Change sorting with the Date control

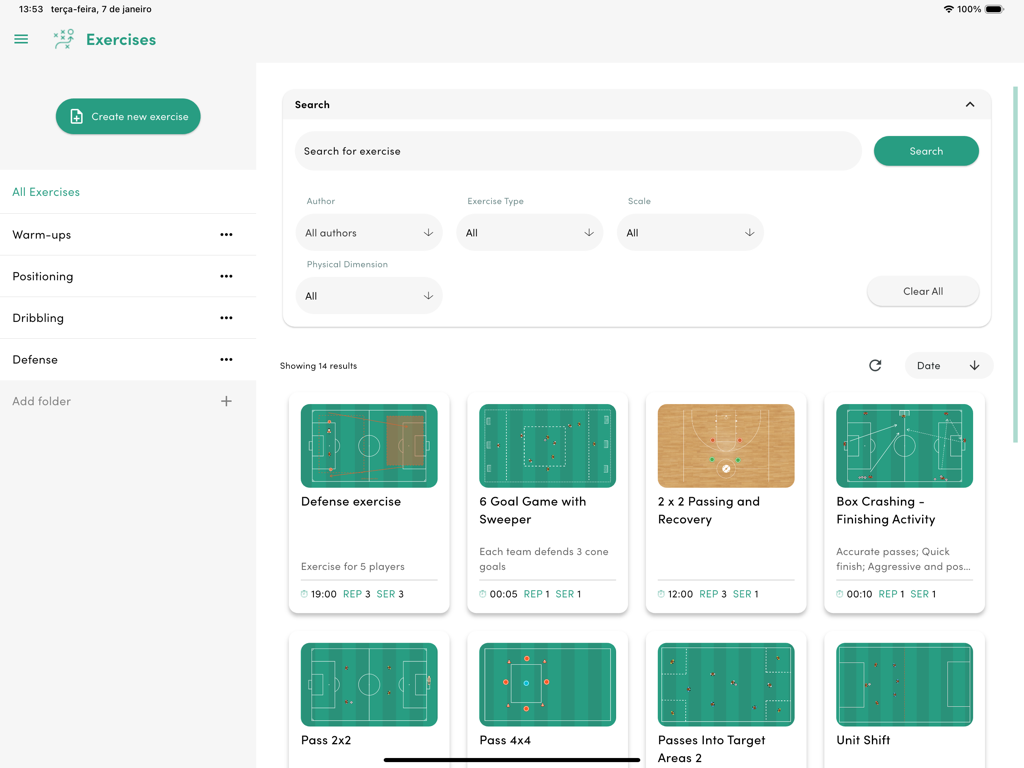point(948,365)
